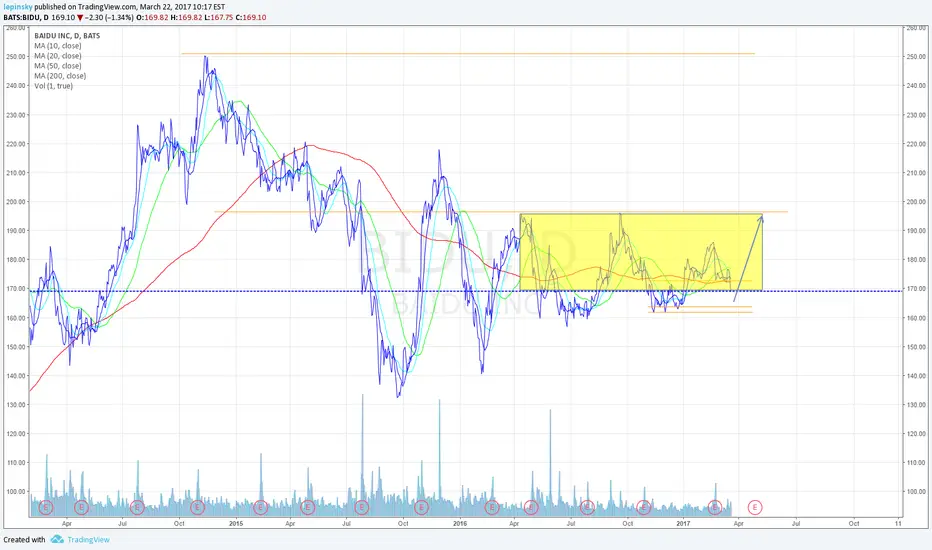Click the publish date March 22, 2017 10:17 EST
Viewport: 932px width, 550px height.
tap(182, 7)
